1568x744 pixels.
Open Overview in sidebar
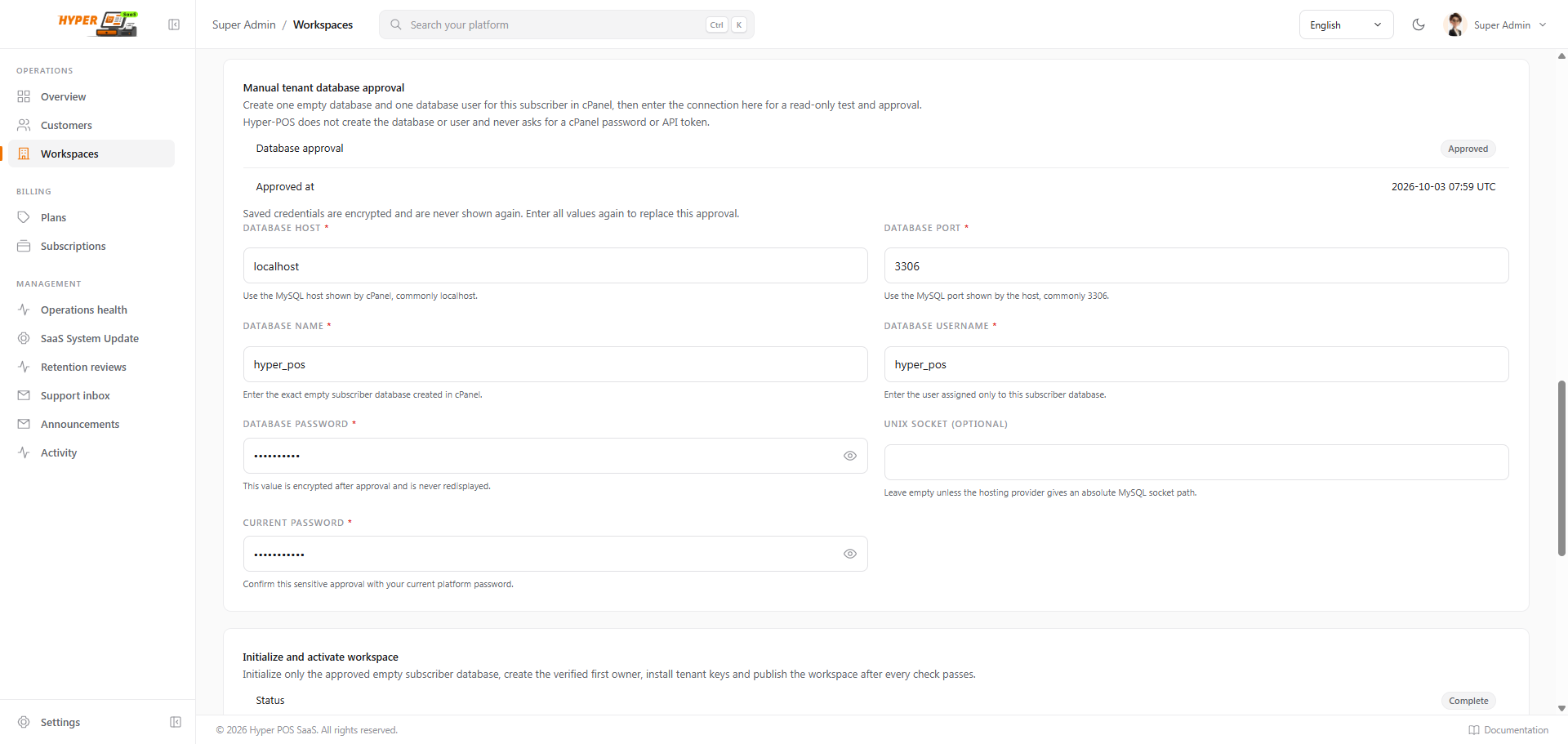91,96
